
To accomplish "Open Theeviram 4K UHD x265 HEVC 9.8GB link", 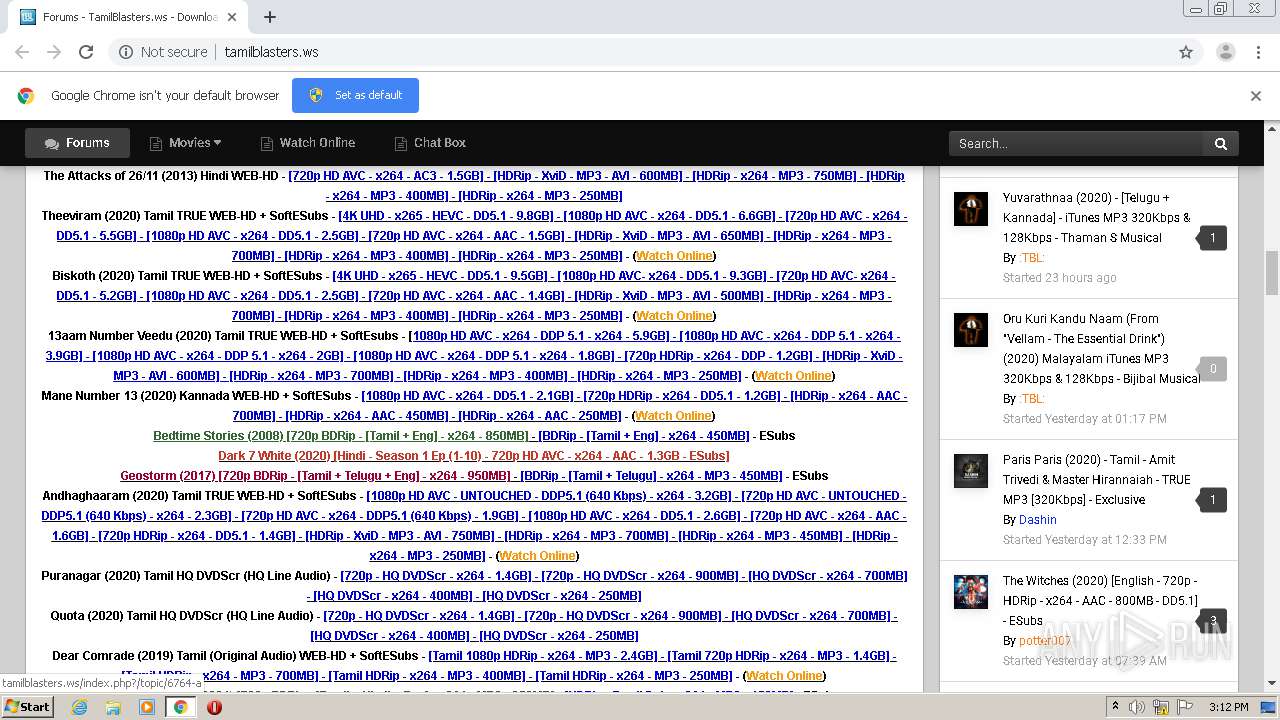I will (x=447, y=216).
